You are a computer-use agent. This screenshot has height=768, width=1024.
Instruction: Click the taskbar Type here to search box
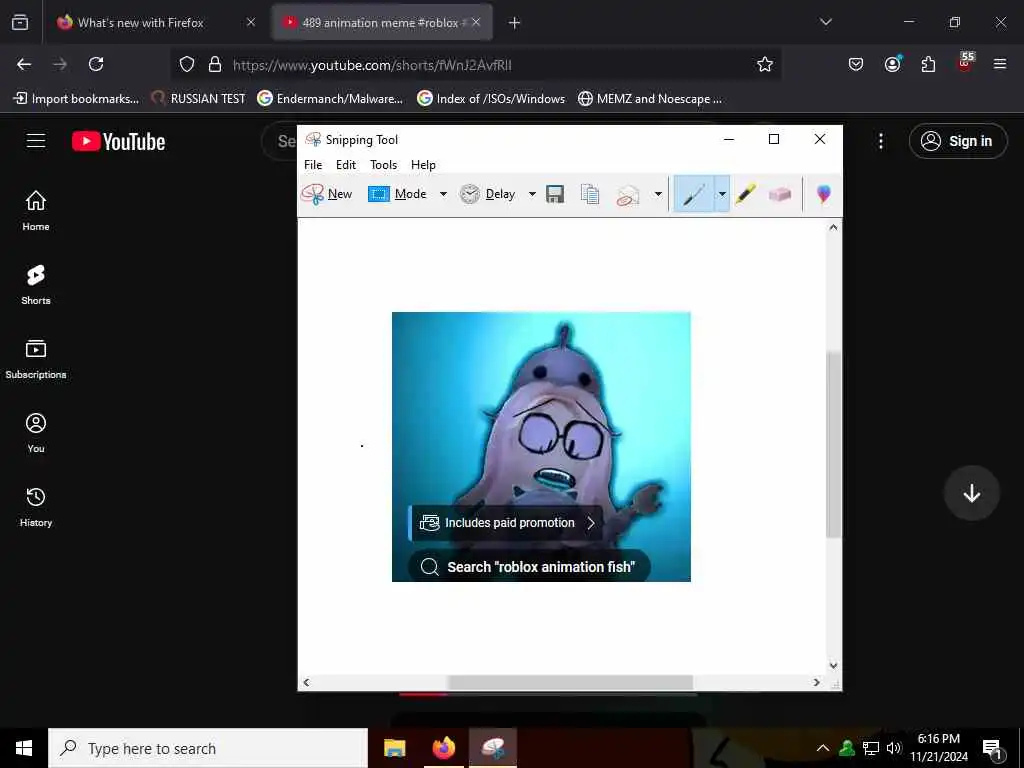point(208,748)
